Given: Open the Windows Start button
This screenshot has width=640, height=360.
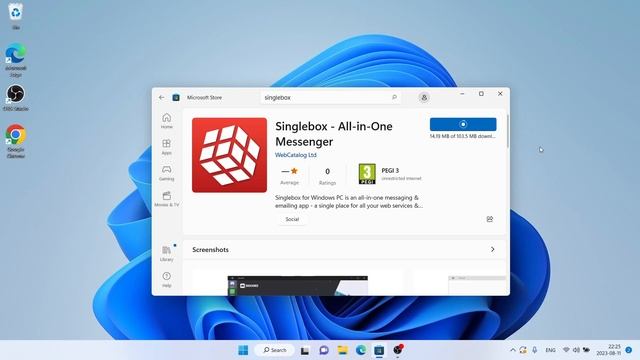Looking at the screenshot, I should pyautogui.click(x=243, y=350).
